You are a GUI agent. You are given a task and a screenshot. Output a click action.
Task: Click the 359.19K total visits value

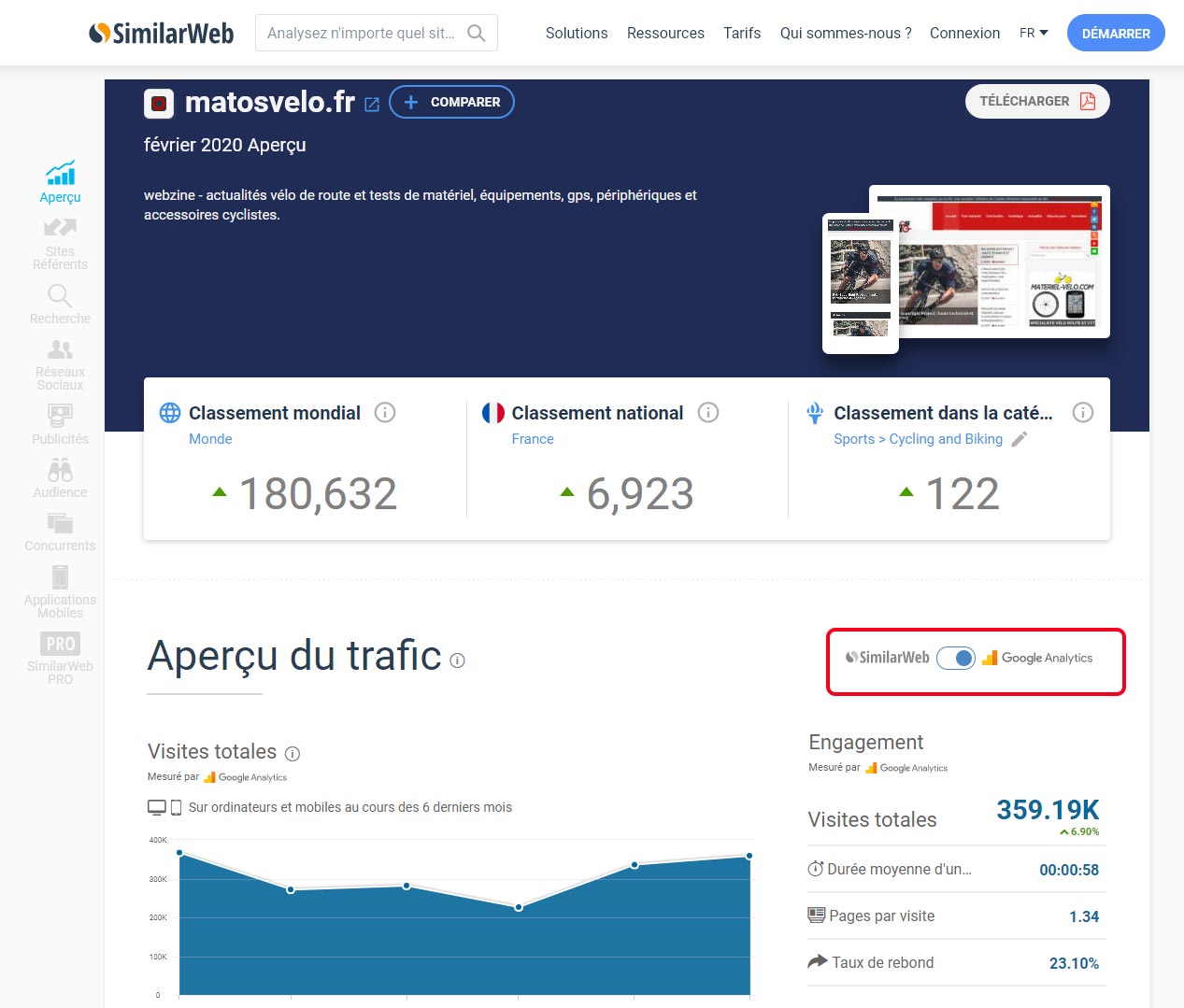(x=1048, y=810)
